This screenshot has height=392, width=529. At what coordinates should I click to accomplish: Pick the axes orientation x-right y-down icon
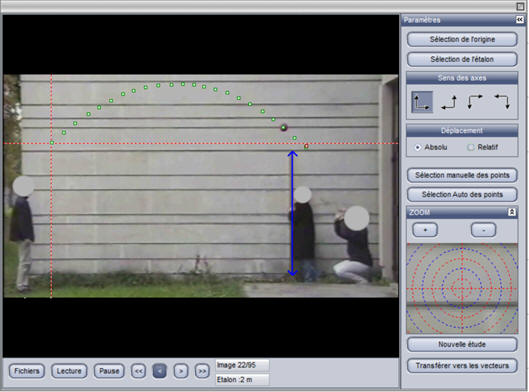click(x=475, y=102)
